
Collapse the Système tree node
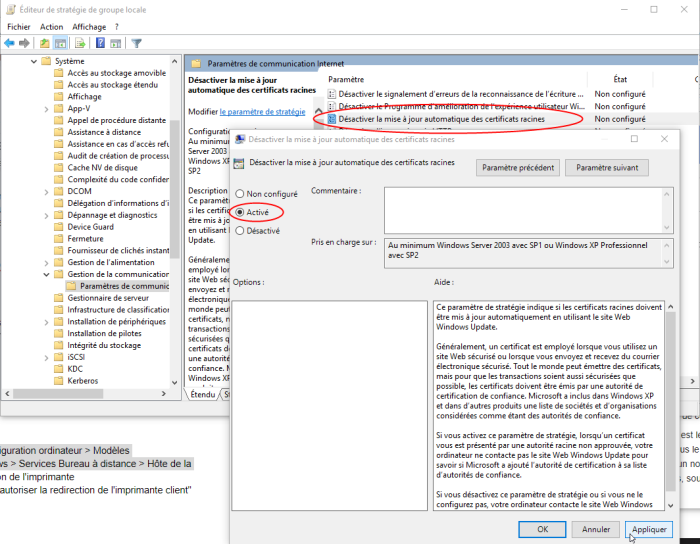(33, 61)
